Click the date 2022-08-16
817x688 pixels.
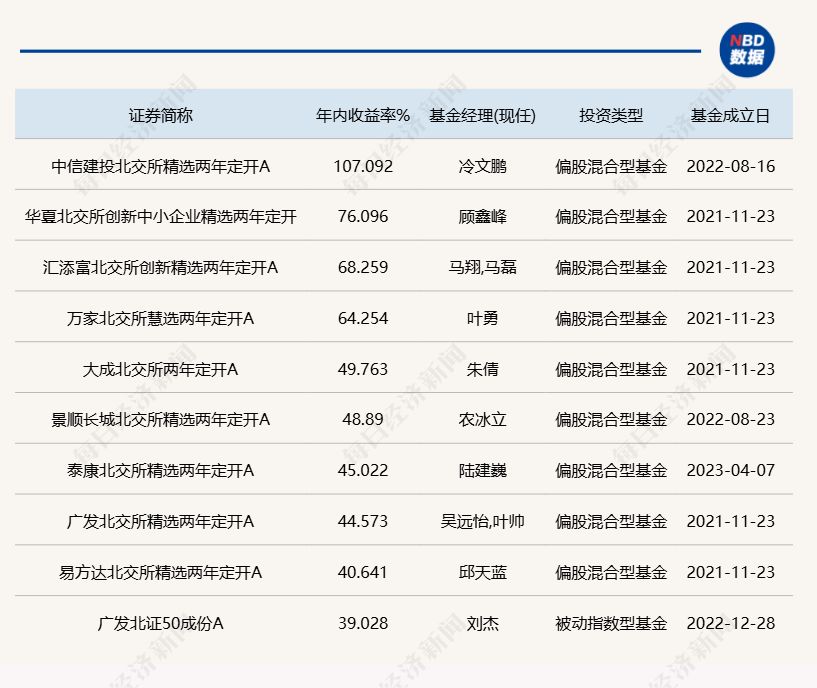730,166
